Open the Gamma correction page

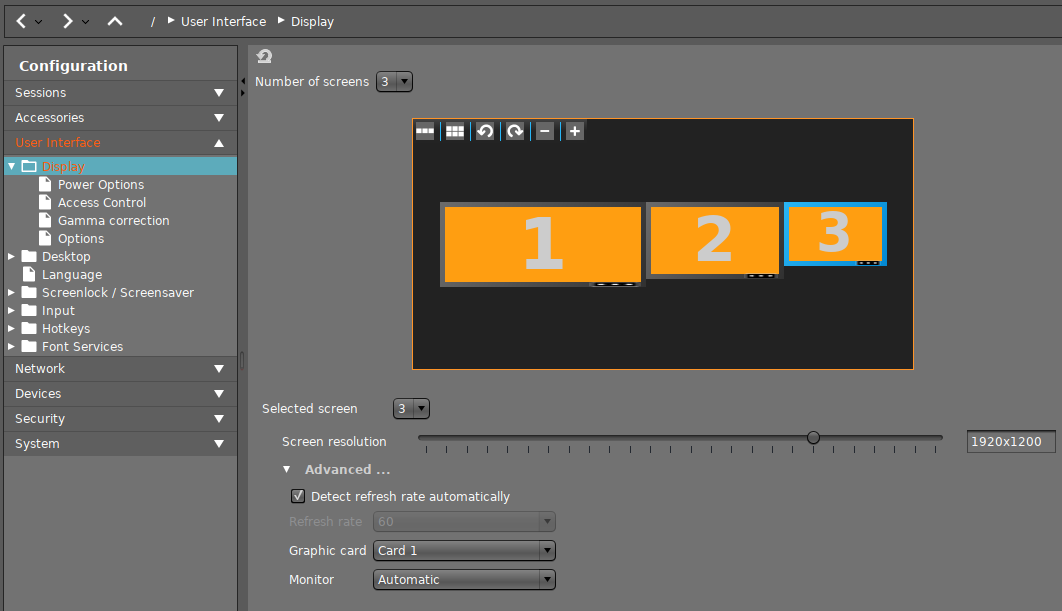113,220
